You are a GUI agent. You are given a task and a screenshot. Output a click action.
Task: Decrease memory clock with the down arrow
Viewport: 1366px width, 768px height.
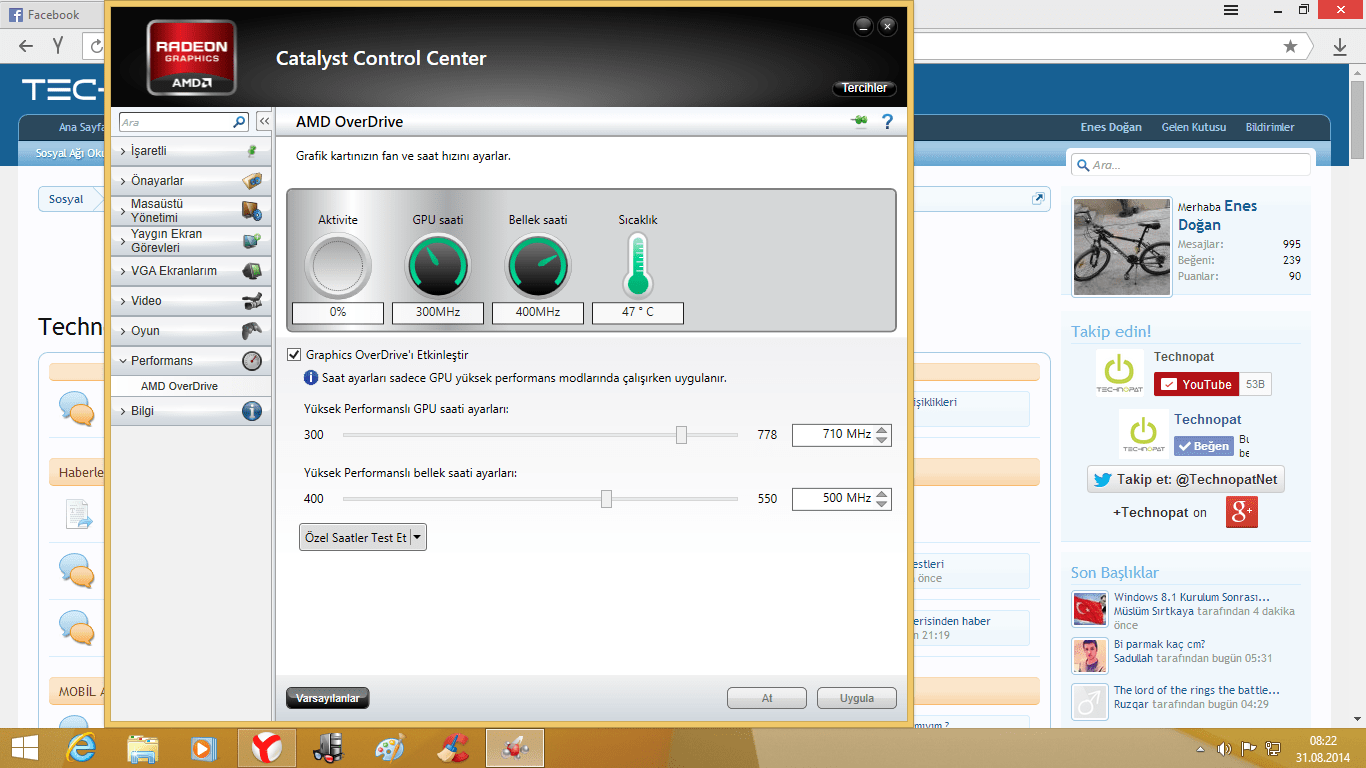click(881, 503)
